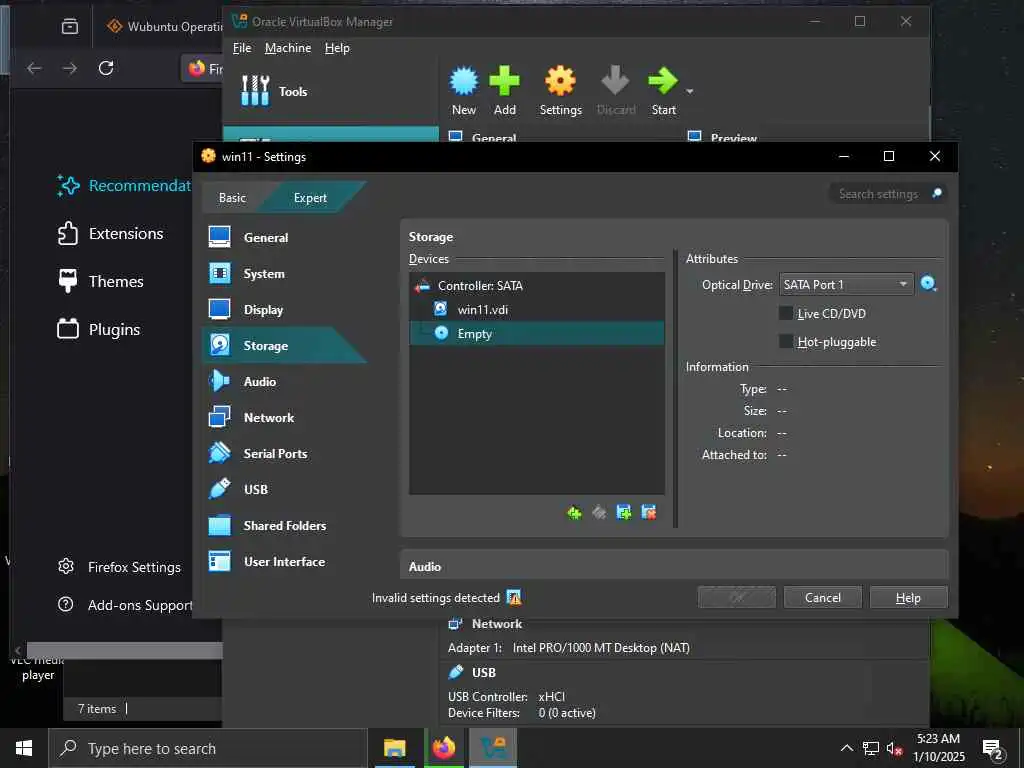Click the muted volume tray icon

click(x=894, y=749)
